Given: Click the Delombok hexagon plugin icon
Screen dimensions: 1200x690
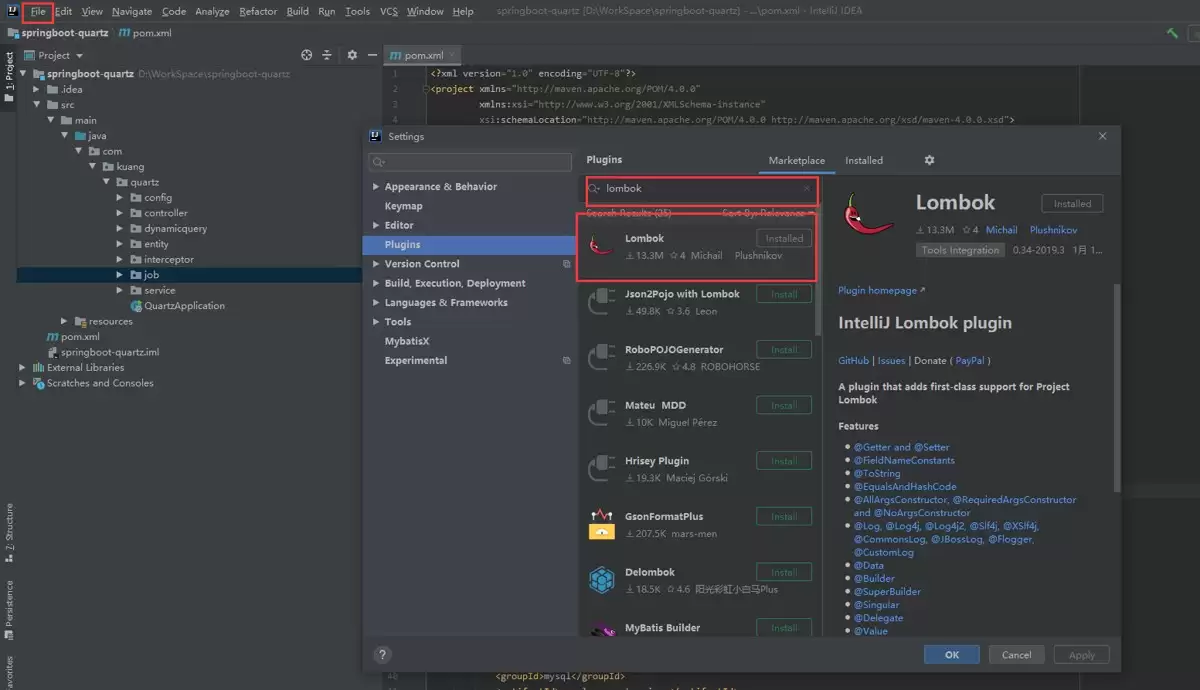Looking at the screenshot, I should 601,580.
